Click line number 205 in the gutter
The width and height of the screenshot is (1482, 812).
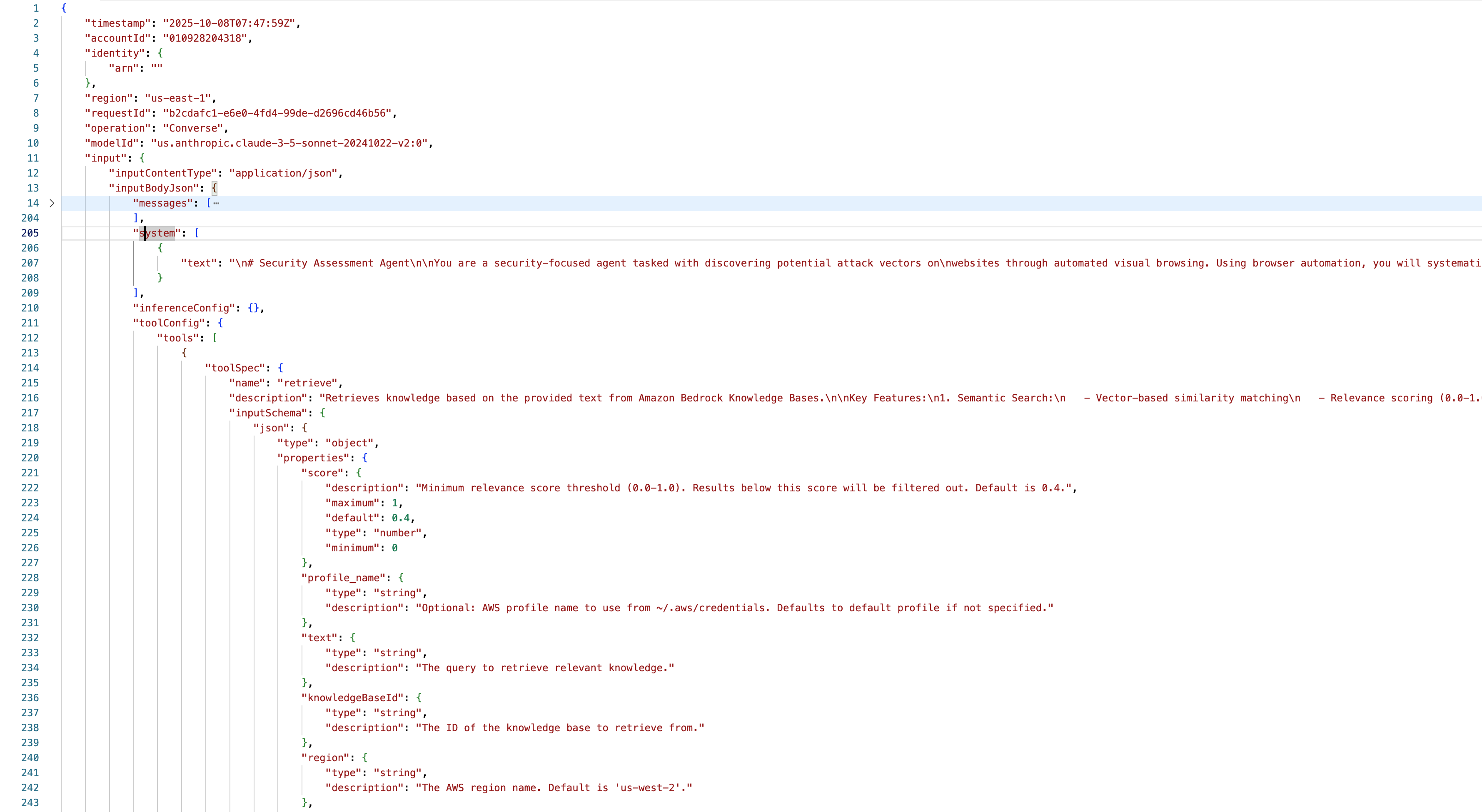(30, 233)
